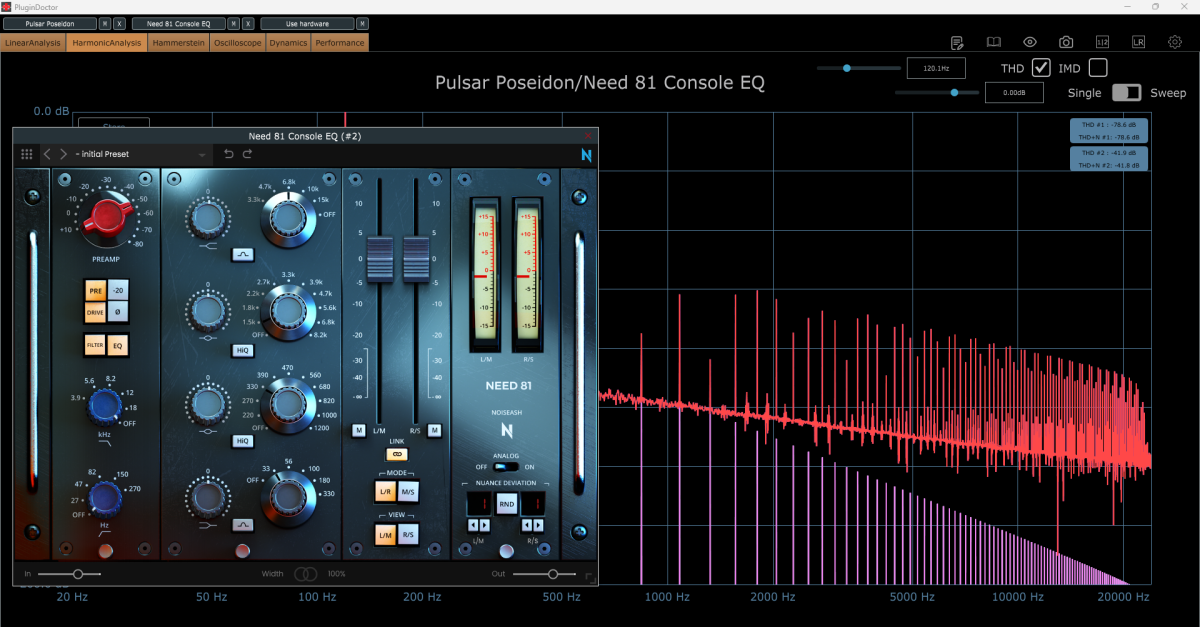Toggle lower mid band HiQ button
Viewport: 1200px width, 627px height.
243,441
